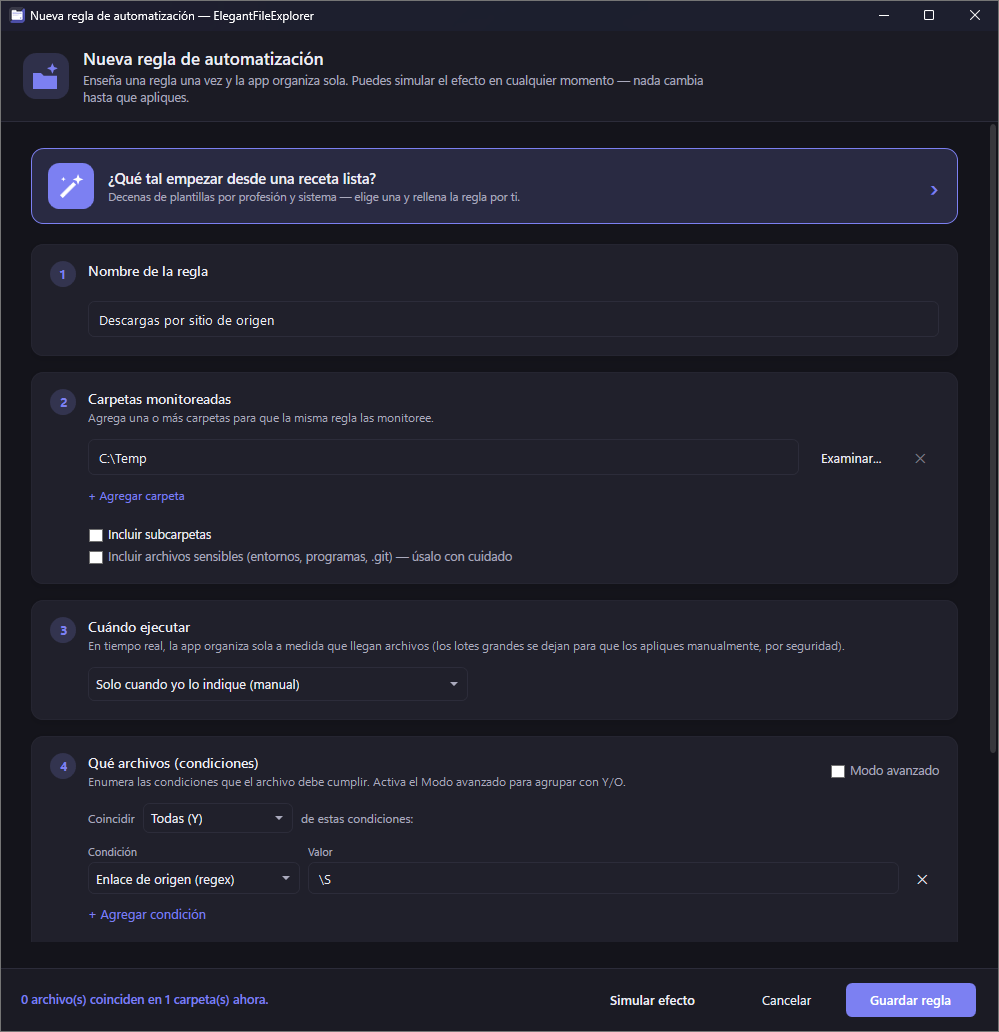Image resolution: width=999 pixels, height=1032 pixels.
Task: Check Incluir archivos sensibles option
Action: pos(96,557)
